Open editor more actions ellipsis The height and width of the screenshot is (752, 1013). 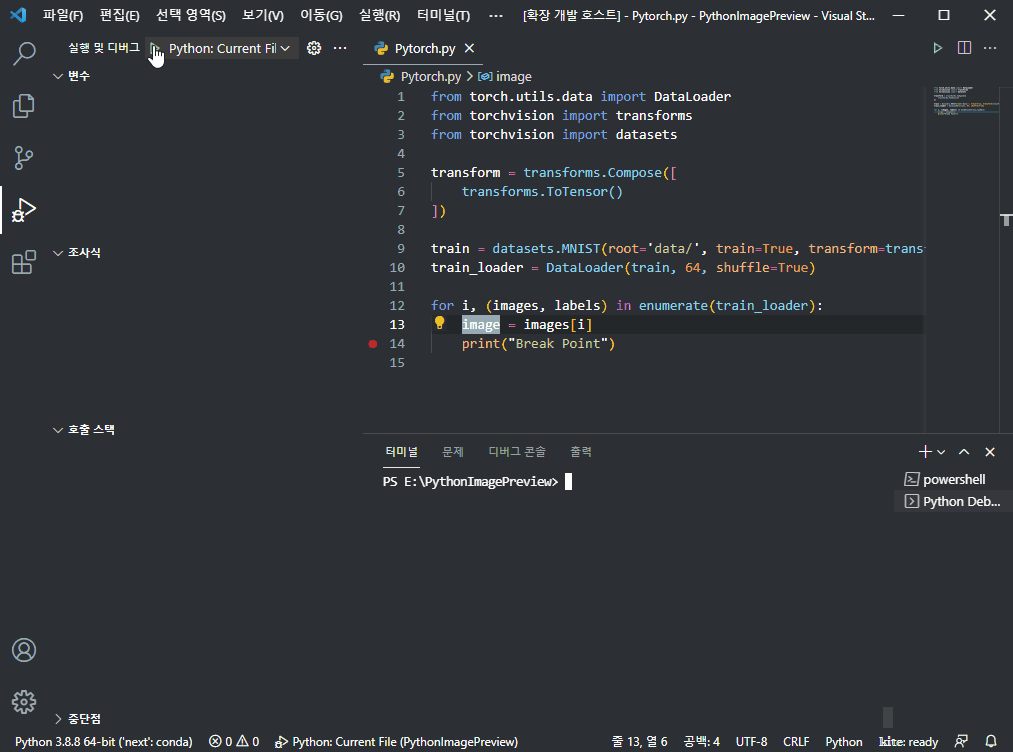[990, 48]
